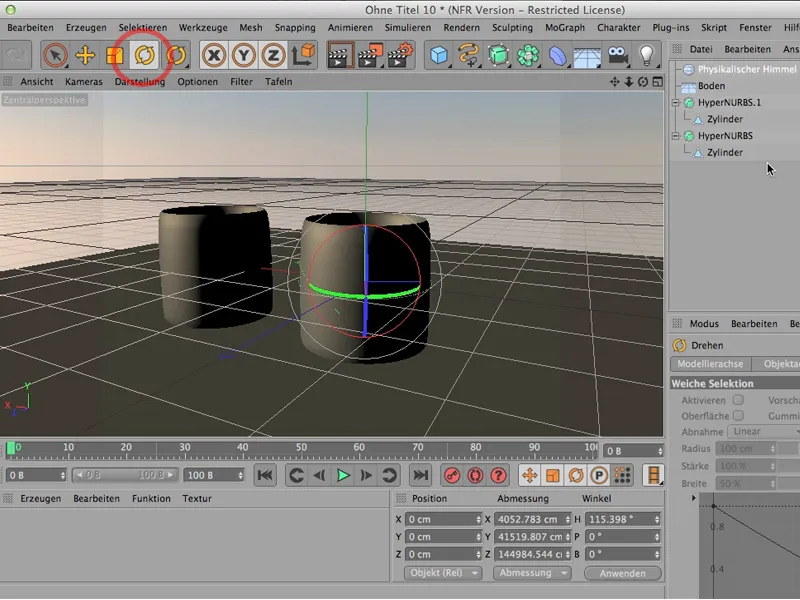Open the Sculpting menu
This screenshot has width=800, height=600.
512,28
